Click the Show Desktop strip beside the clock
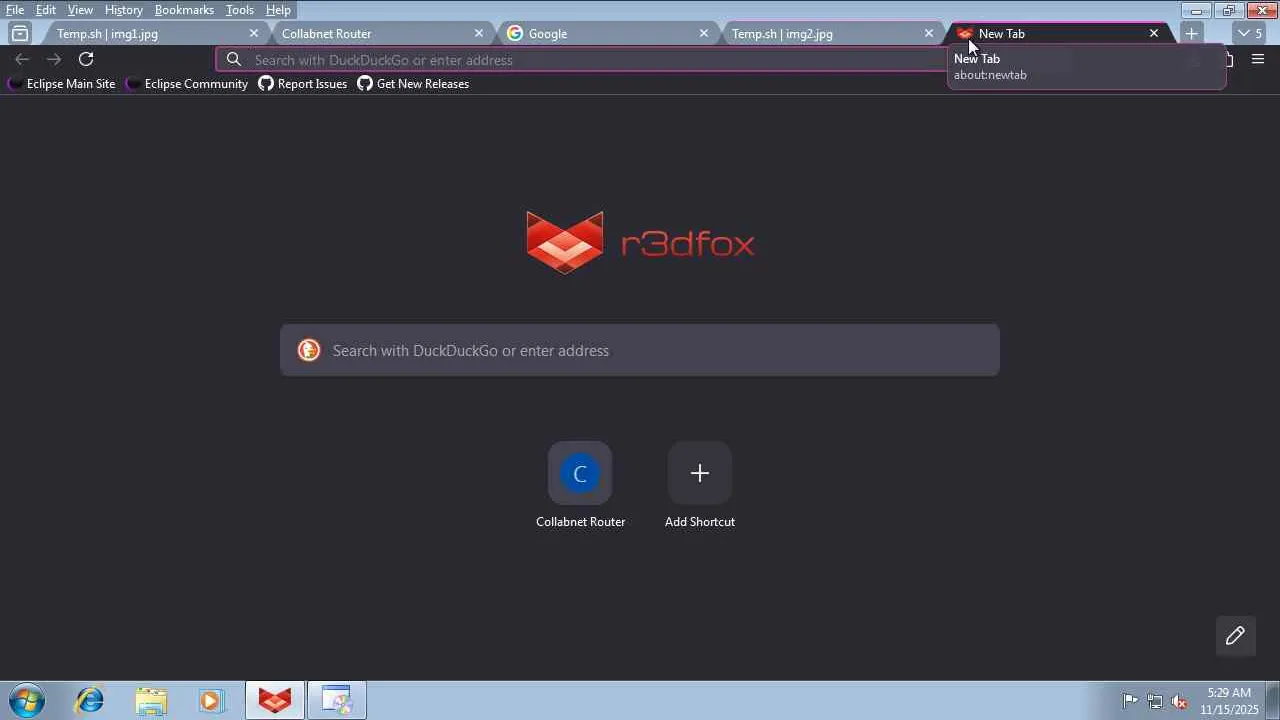 click(1273, 700)
